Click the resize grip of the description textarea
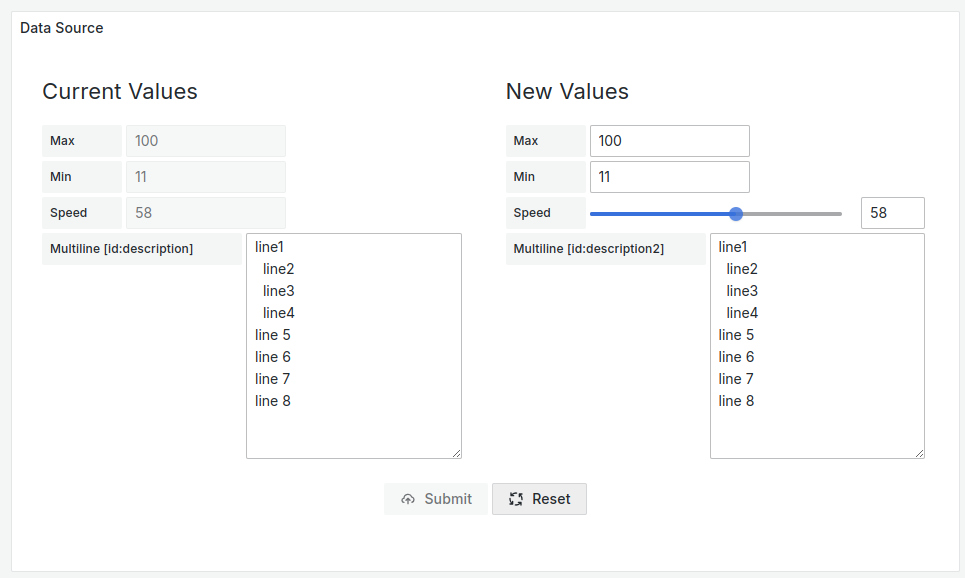Screen dimensions: 965x578 (457, 454)
